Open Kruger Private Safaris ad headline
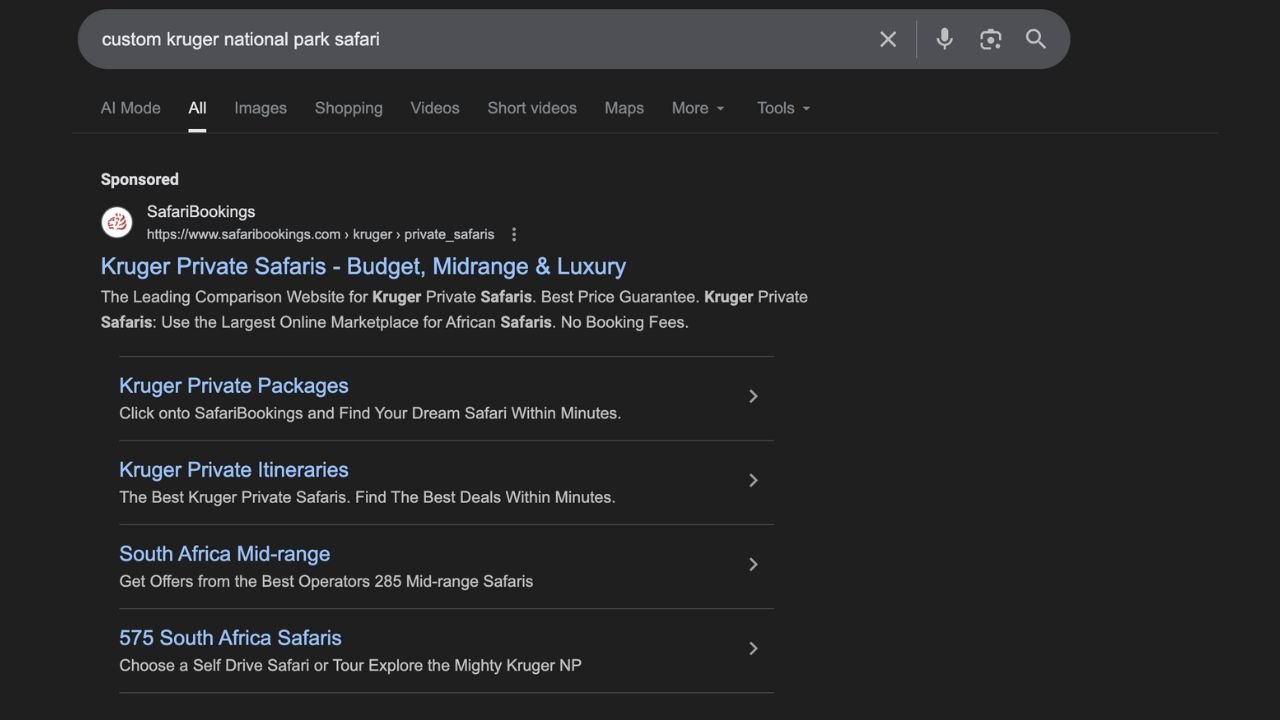The height and width of the screenshot is (720, 1280). point(363,267)
